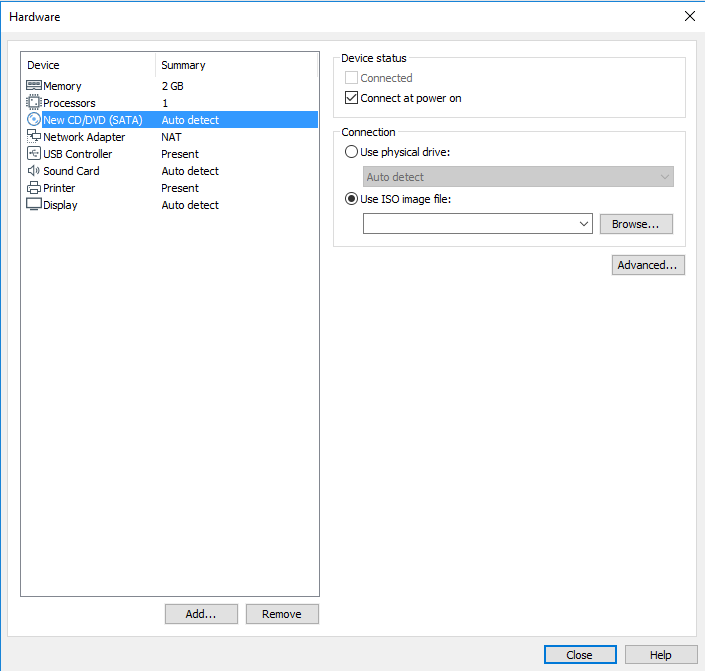The height and width of the screenshot is (671, 705).
Task: Add a new hardware device
Action: (201, 614)
